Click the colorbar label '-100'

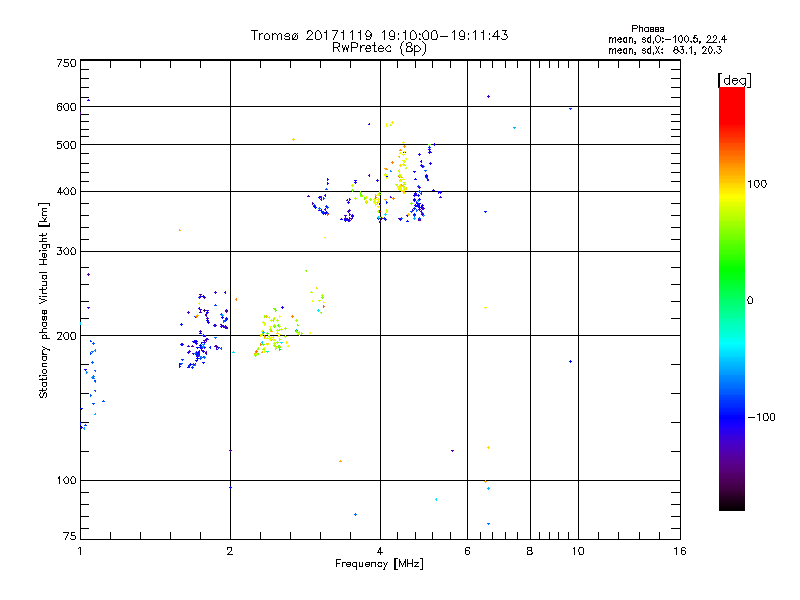click(761, 417)
